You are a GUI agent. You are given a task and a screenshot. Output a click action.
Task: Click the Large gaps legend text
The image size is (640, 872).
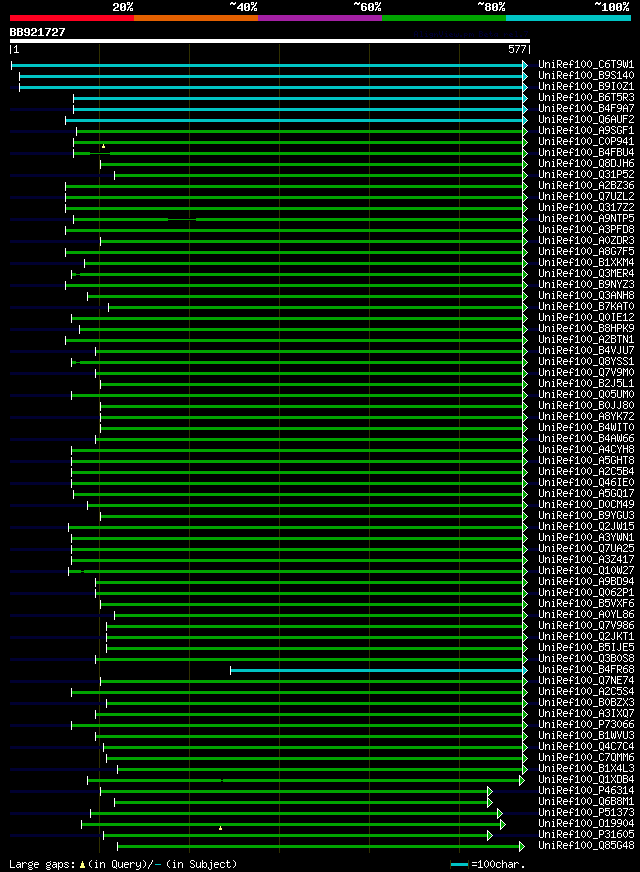click(42, 865)
